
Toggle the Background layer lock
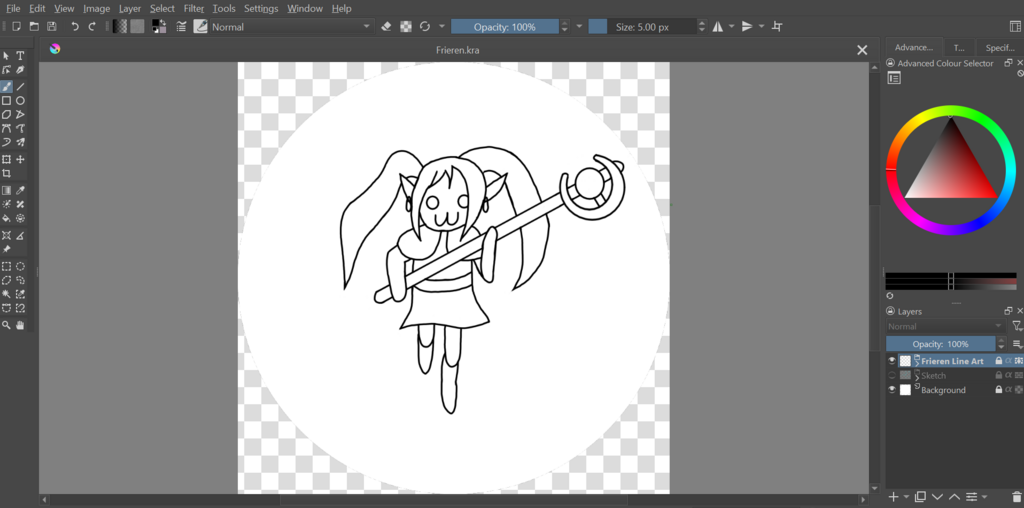[998, 390]
